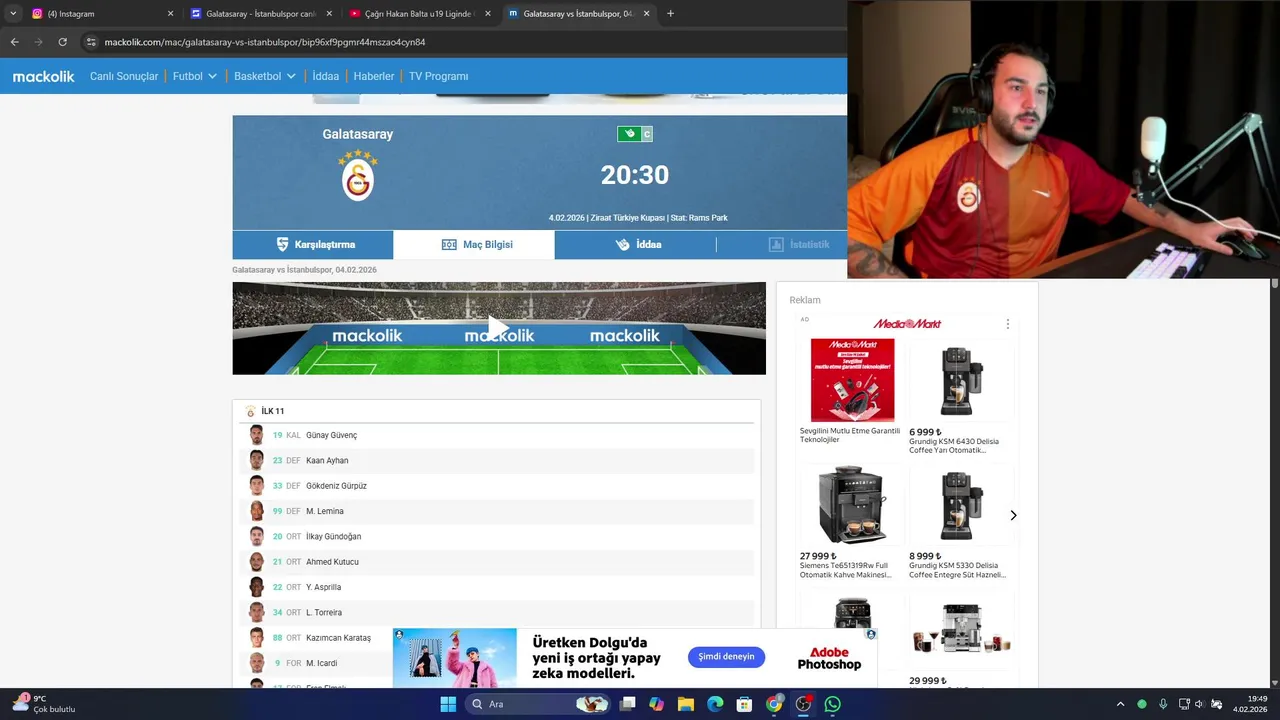Screen dimensions: 1280x720
Task: Open the Windows Start menu
Action: click(448, 704)
